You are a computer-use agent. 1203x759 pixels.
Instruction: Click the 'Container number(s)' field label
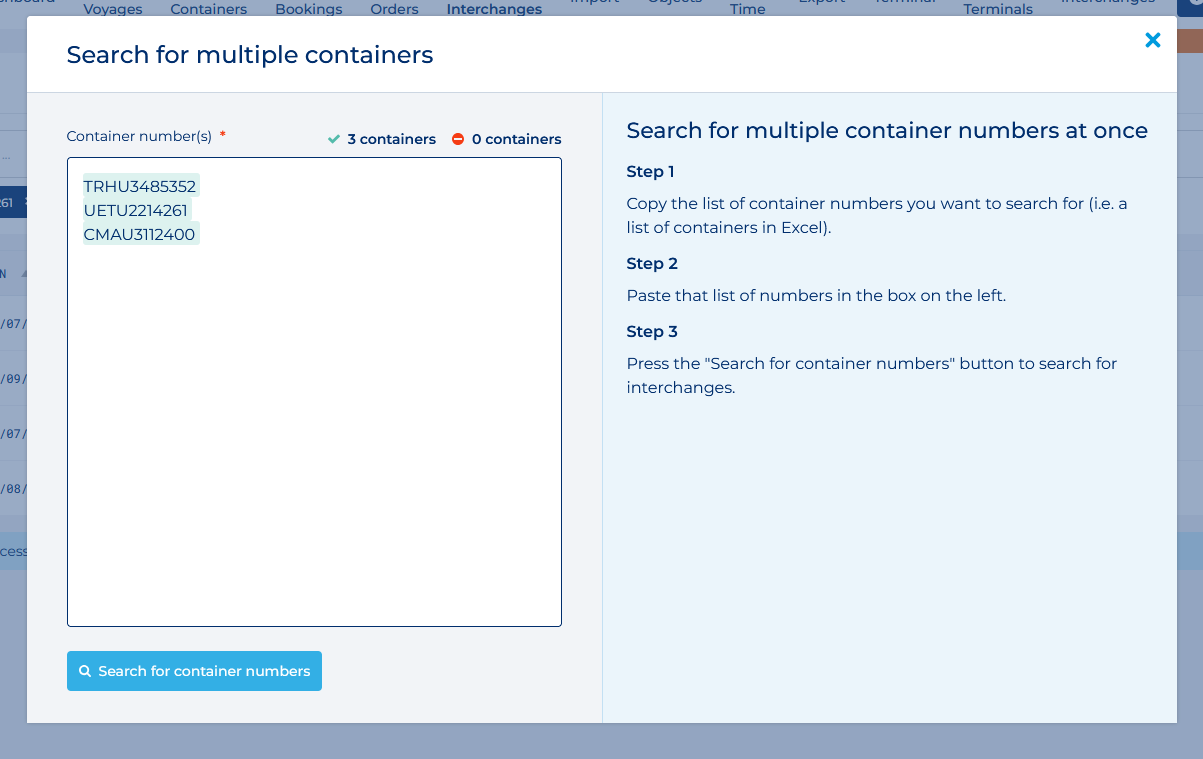pyautogui.click(x=139, y=135)
